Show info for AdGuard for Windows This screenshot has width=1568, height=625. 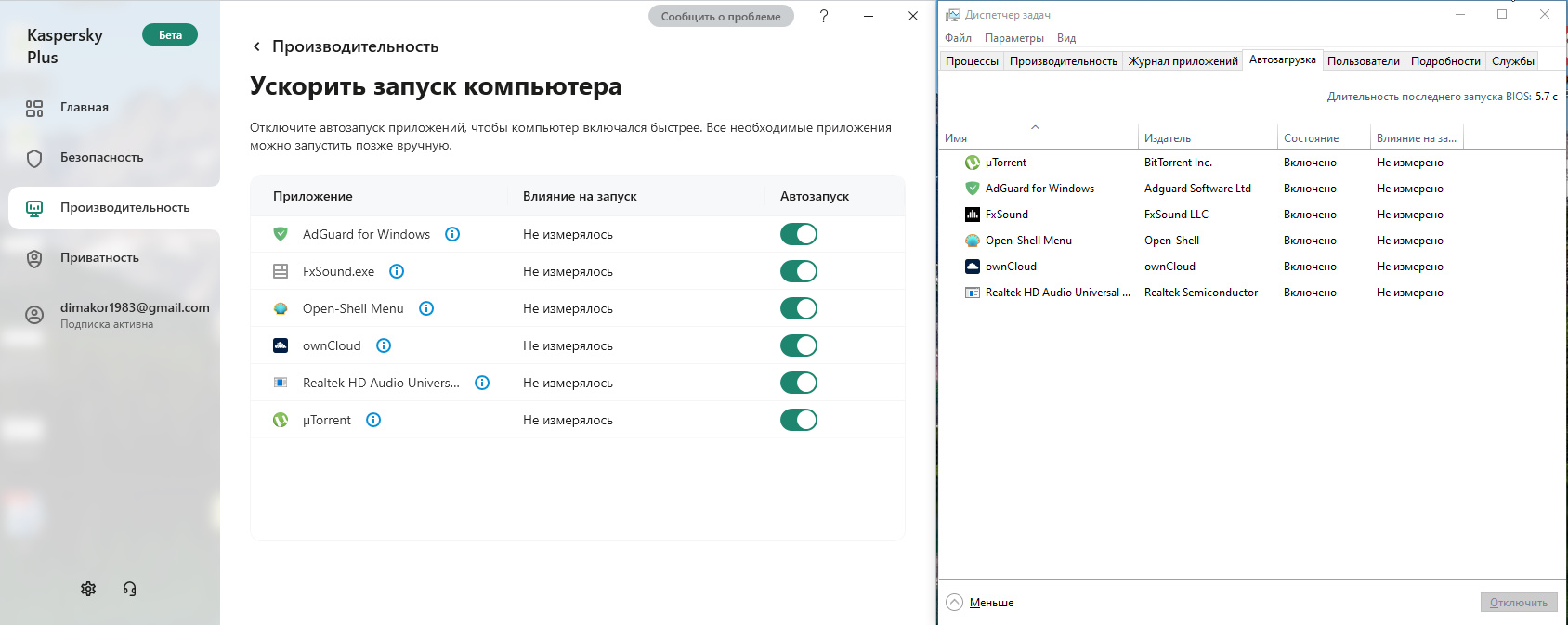[x=452, y=234]
